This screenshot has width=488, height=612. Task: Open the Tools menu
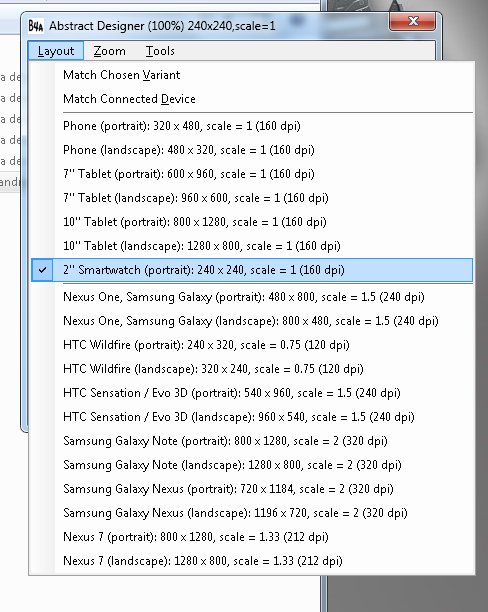(160, 51)
